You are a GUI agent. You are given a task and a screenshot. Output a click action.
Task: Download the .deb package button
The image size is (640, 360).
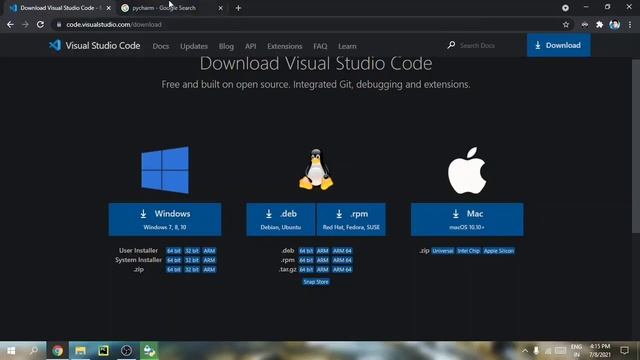click(x=281, y=219)
